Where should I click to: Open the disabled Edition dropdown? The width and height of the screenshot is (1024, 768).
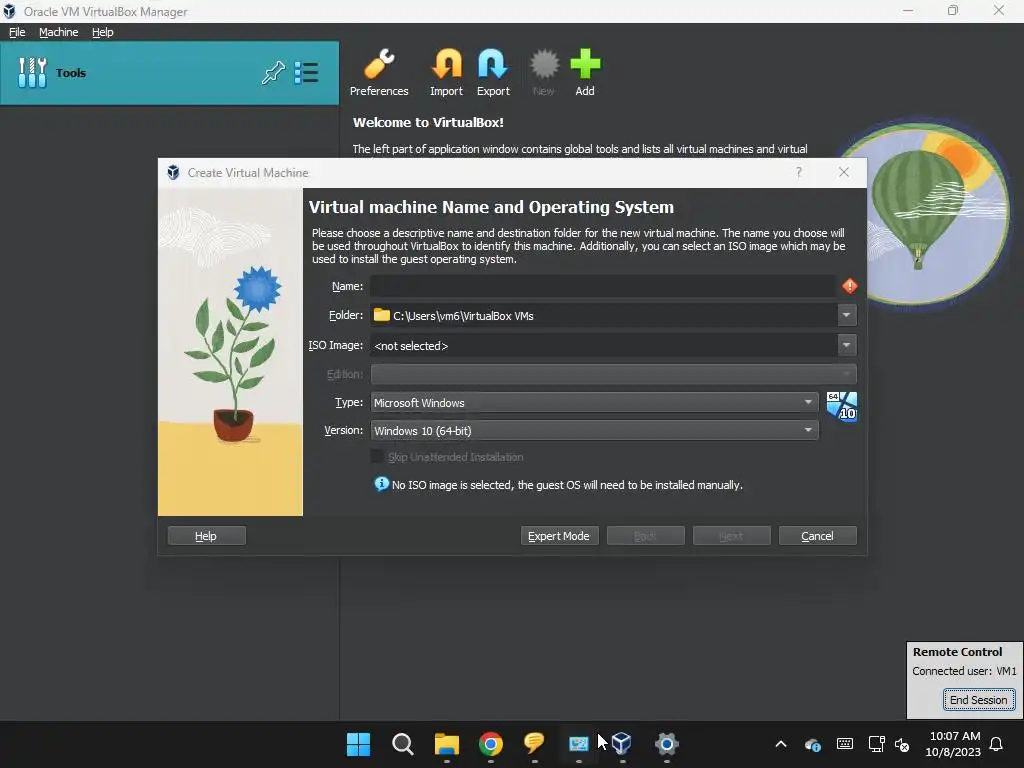pyautogui.click(x=613, y=374)
